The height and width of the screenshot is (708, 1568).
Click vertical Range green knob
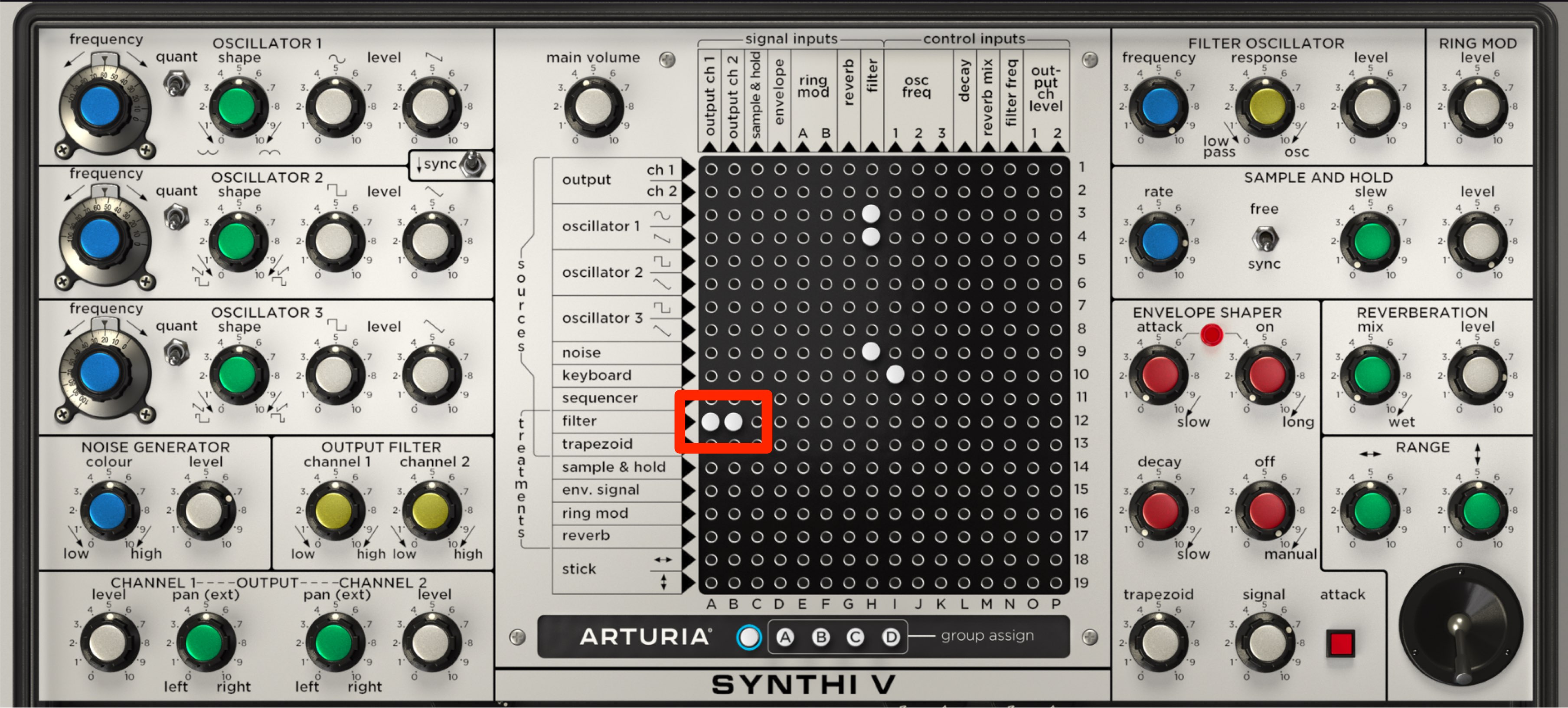(x=1477, y=510)
